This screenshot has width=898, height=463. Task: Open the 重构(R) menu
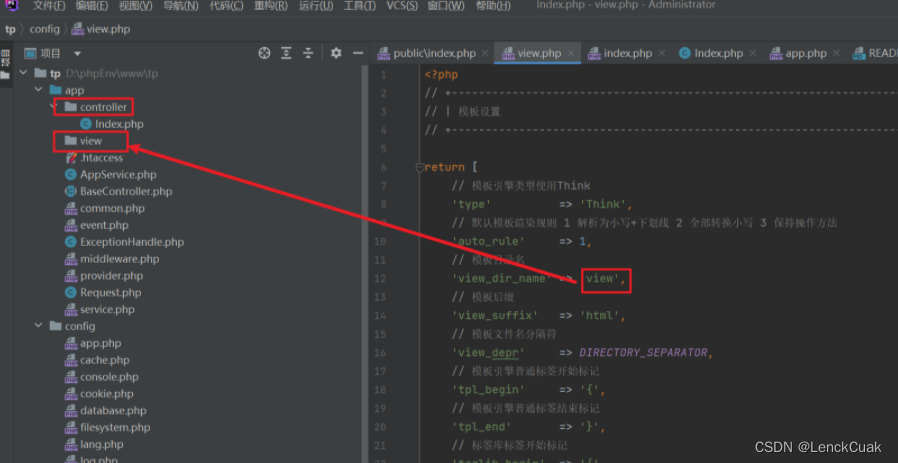[271, 6]
